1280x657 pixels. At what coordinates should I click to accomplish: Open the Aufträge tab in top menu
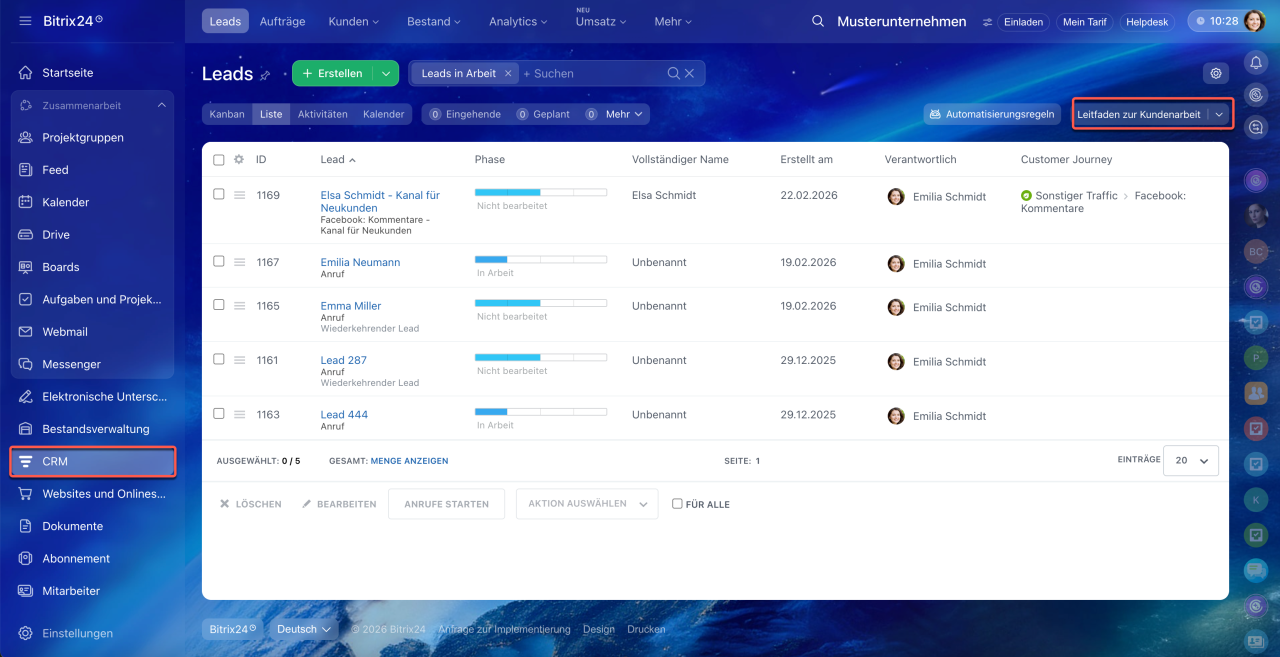(282, 21)
